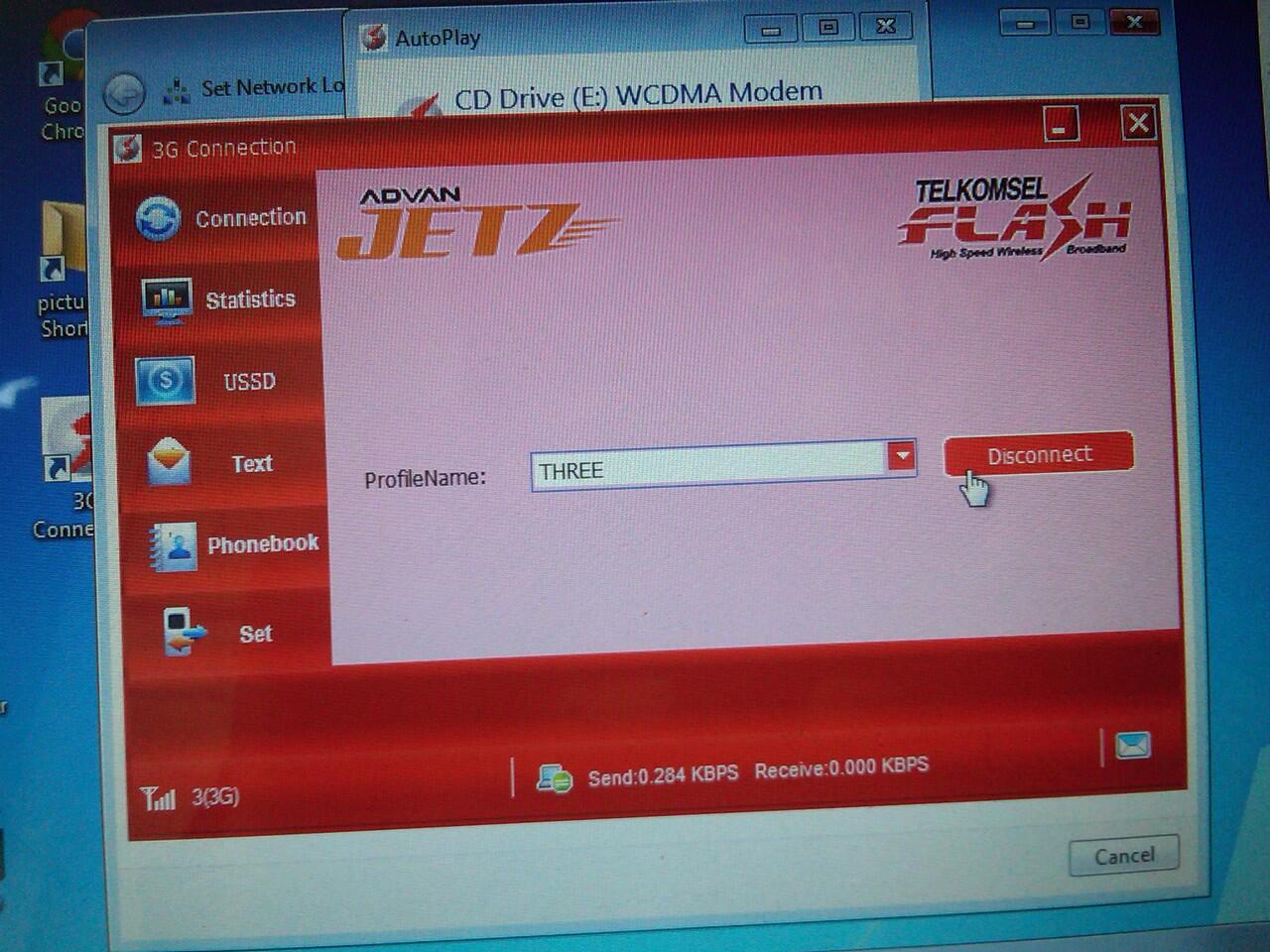Click the 3G Connection desktop shortcut
The height and width of the screenshot is (952, 1270).
65,466
